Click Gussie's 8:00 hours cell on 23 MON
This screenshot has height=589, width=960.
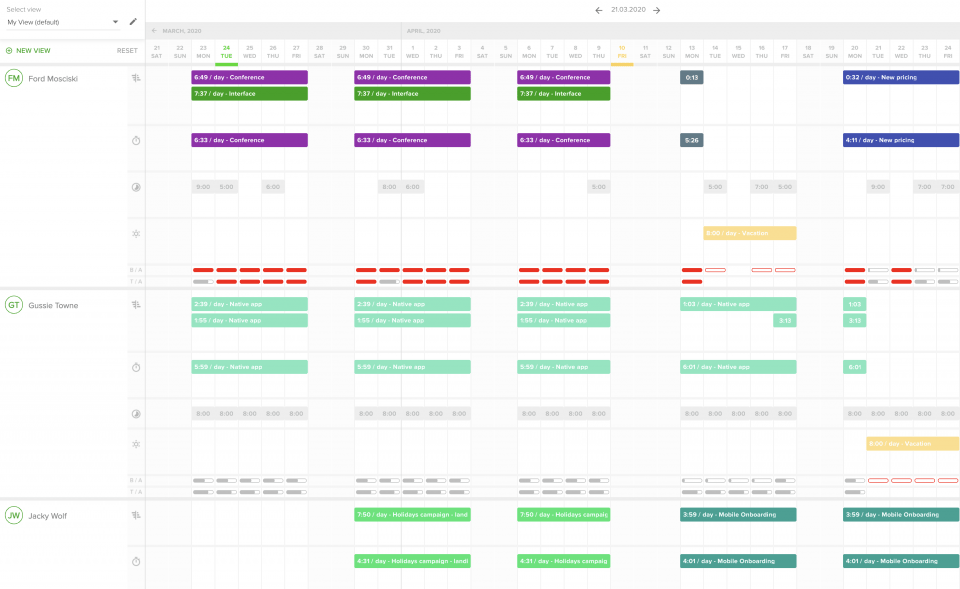coord(203,414)
